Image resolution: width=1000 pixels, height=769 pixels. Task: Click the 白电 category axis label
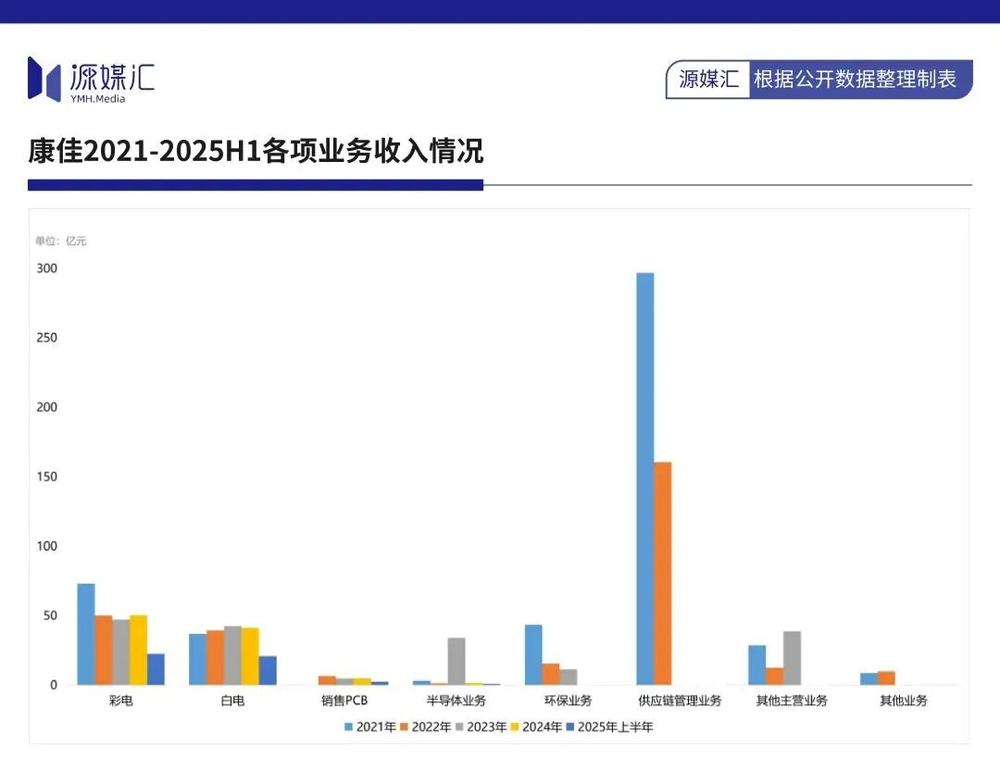(x=233, y=701)
